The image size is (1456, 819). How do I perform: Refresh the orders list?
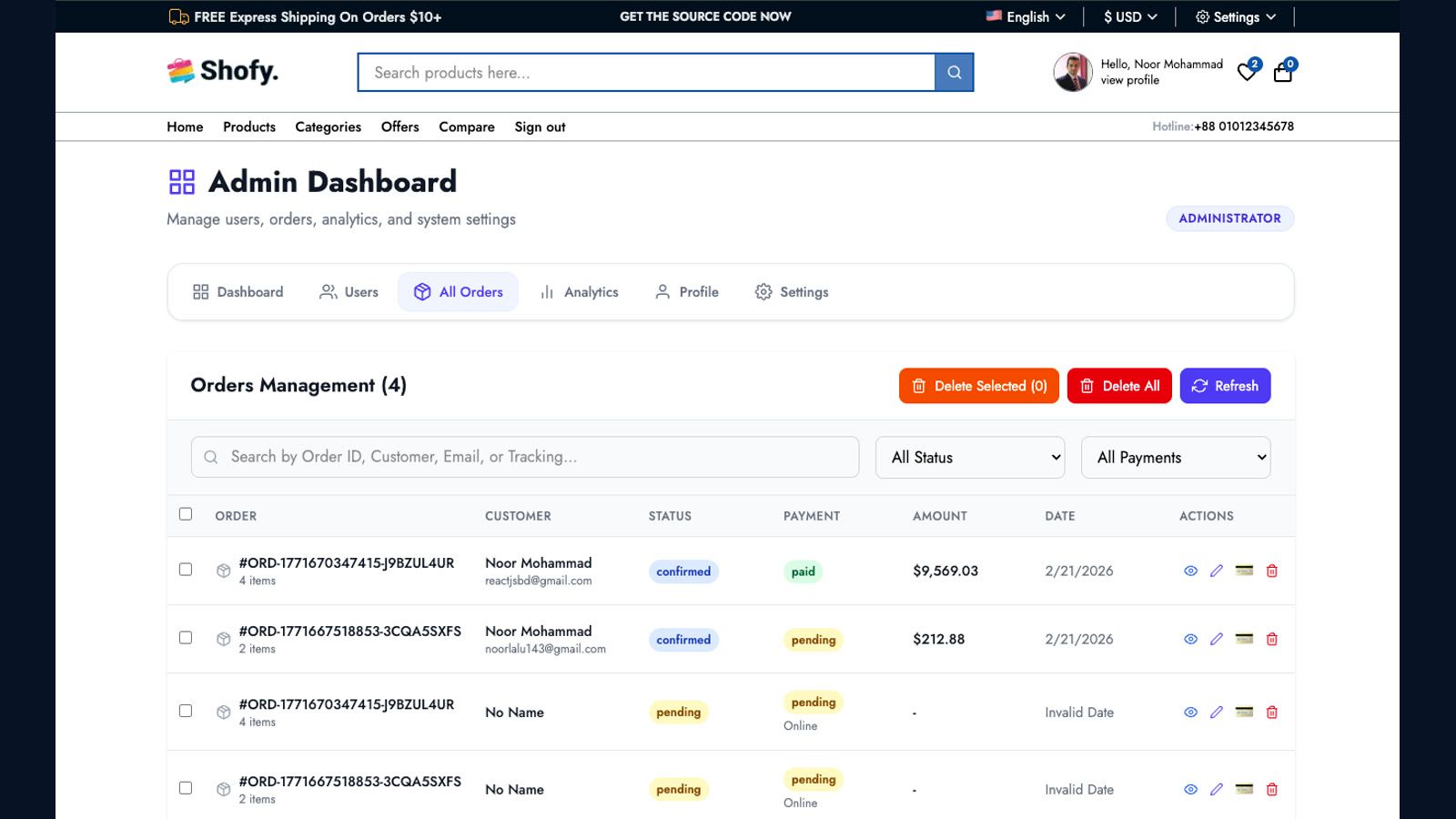[x=1225, y=386]
